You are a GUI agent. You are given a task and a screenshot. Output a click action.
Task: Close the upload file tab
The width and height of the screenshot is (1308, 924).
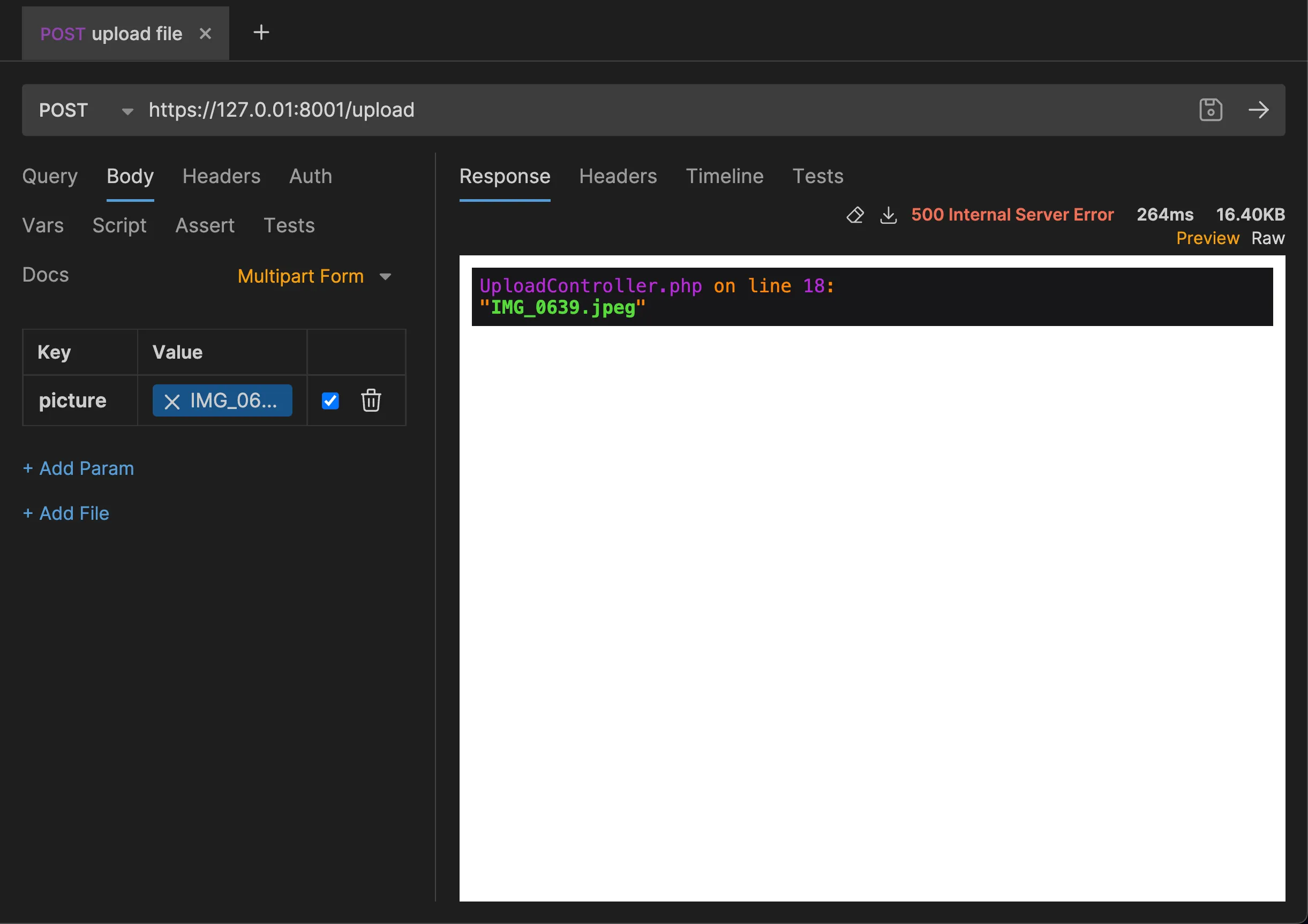(x=205, y=34)
